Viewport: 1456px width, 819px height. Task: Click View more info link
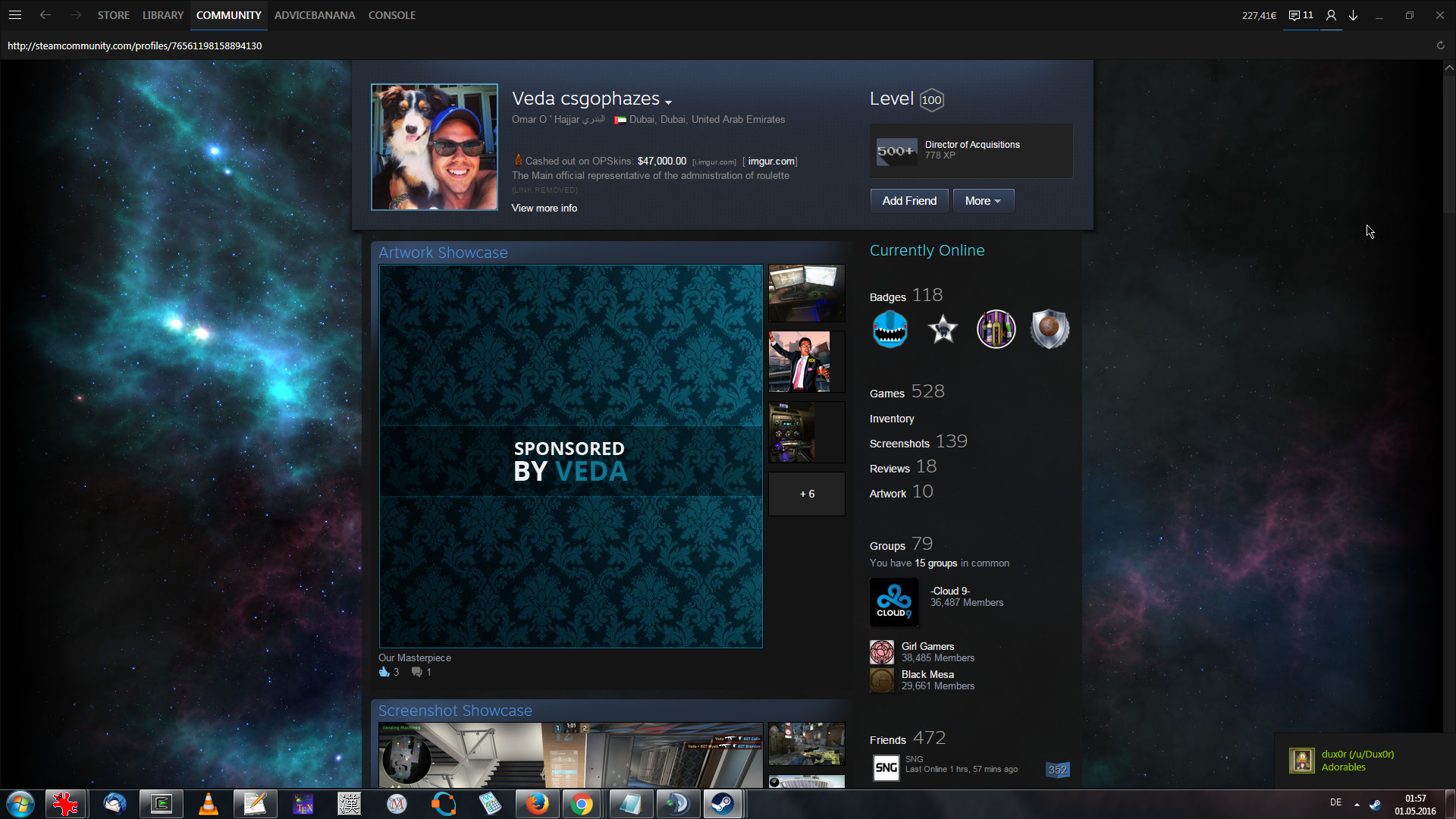tap(544, 208)
